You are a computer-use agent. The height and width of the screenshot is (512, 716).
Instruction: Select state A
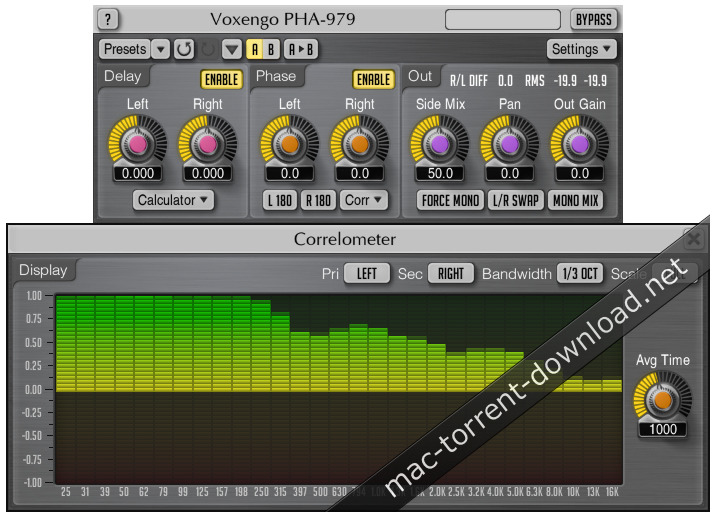click(x=255, y=49)
